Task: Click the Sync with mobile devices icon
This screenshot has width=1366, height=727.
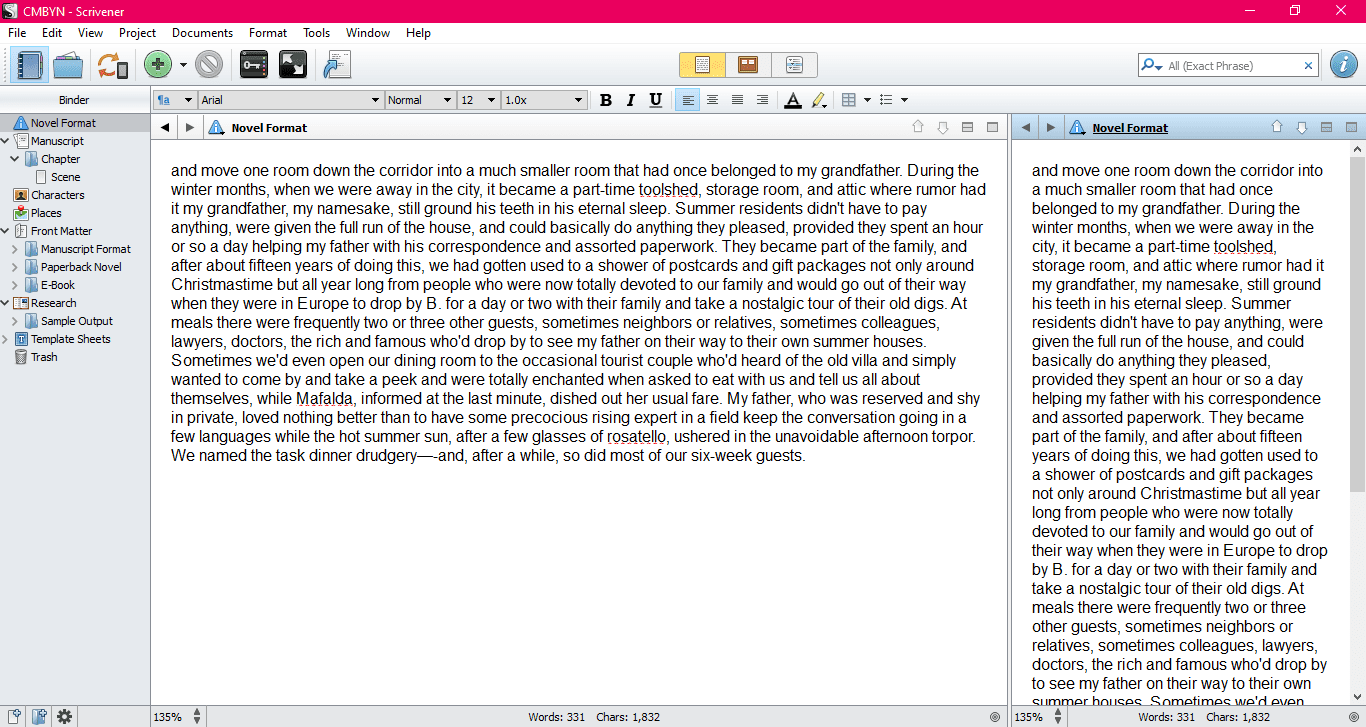Action: [112, 66]
